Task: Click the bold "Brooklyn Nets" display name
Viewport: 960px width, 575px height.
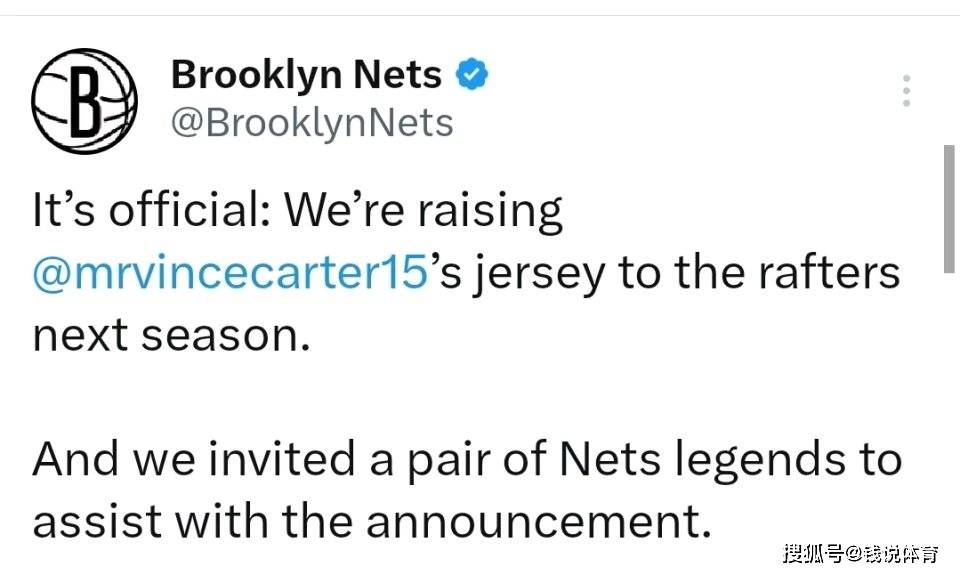Action: coord(306,74)
